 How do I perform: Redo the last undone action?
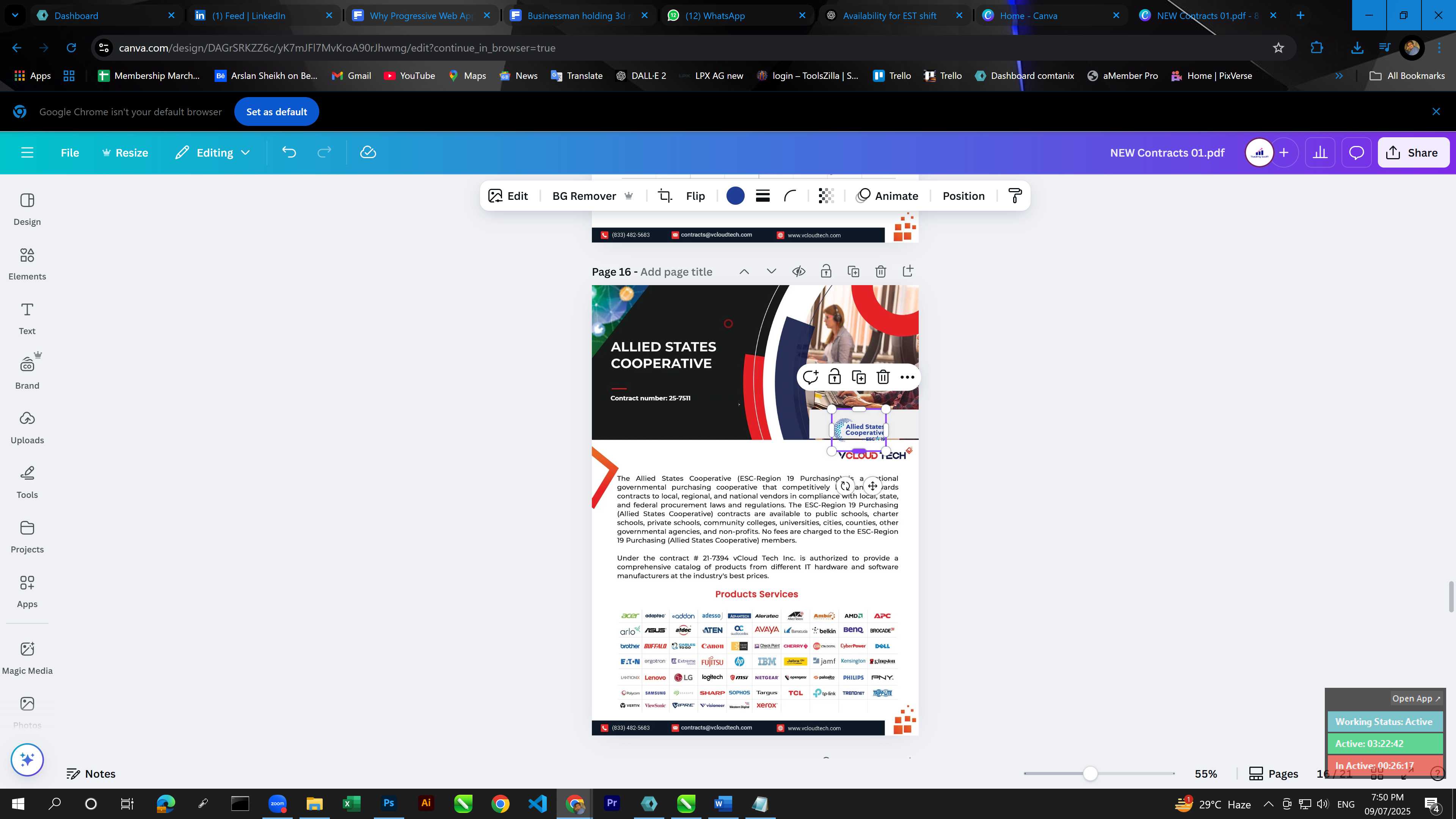[x=324, y=152]
